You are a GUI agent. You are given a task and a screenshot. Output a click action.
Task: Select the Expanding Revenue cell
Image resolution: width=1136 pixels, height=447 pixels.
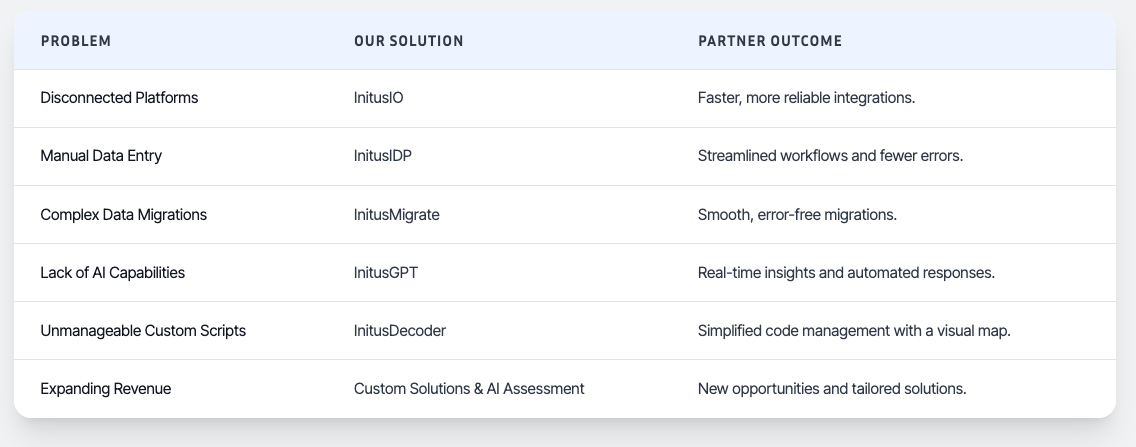tap(105, 388)
